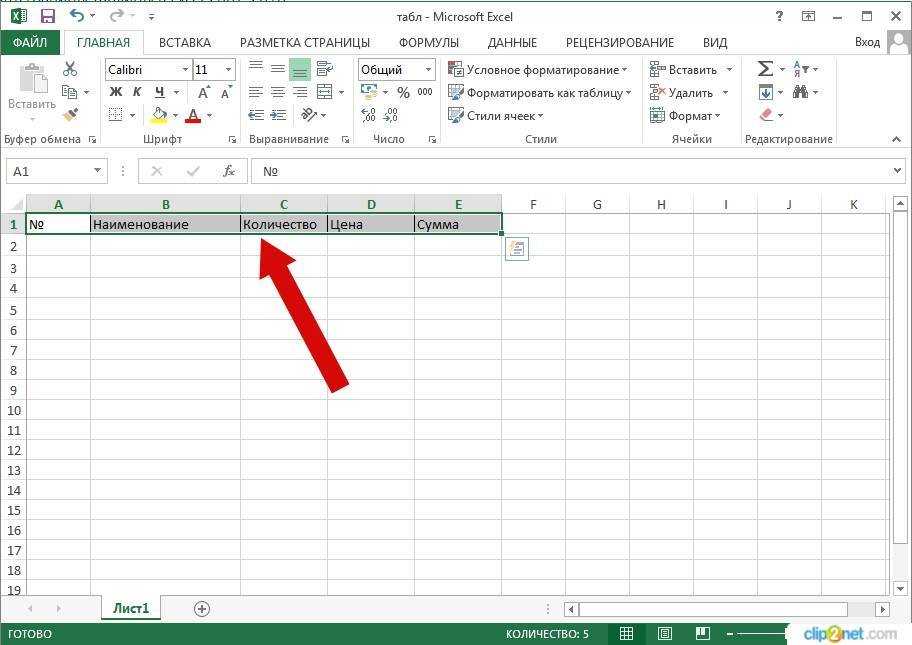The width and height of the screenshot is (912, 645).
Task: Switch to Page Layout view icon
Action: click(x=664, y=633)
